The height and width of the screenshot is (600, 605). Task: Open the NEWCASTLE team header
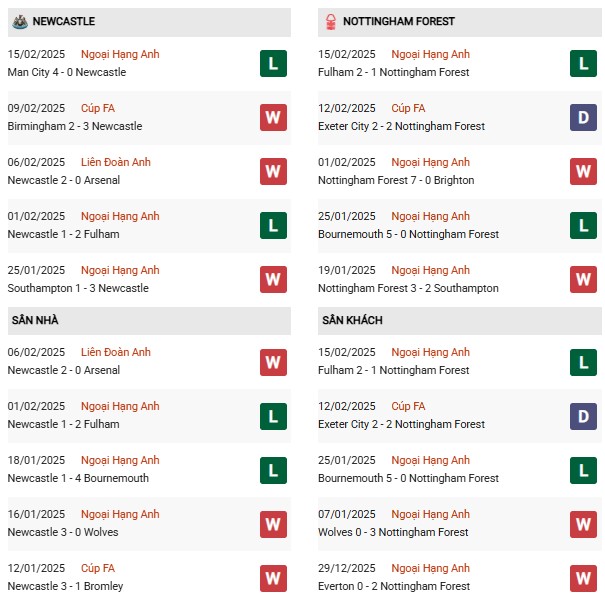point(66,21)
